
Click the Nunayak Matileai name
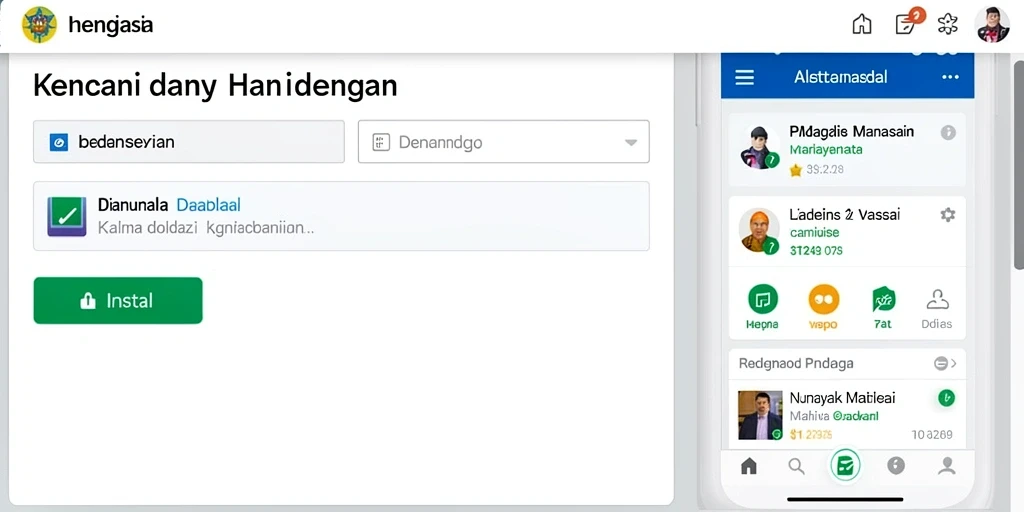[842, 397]
